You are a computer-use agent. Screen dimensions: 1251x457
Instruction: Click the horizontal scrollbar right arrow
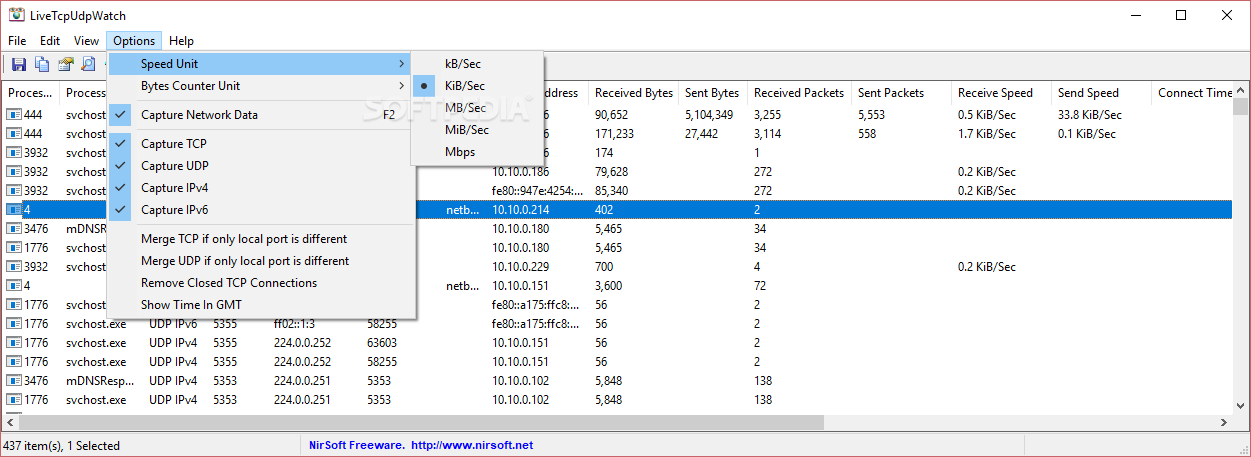pos(1223,424)
